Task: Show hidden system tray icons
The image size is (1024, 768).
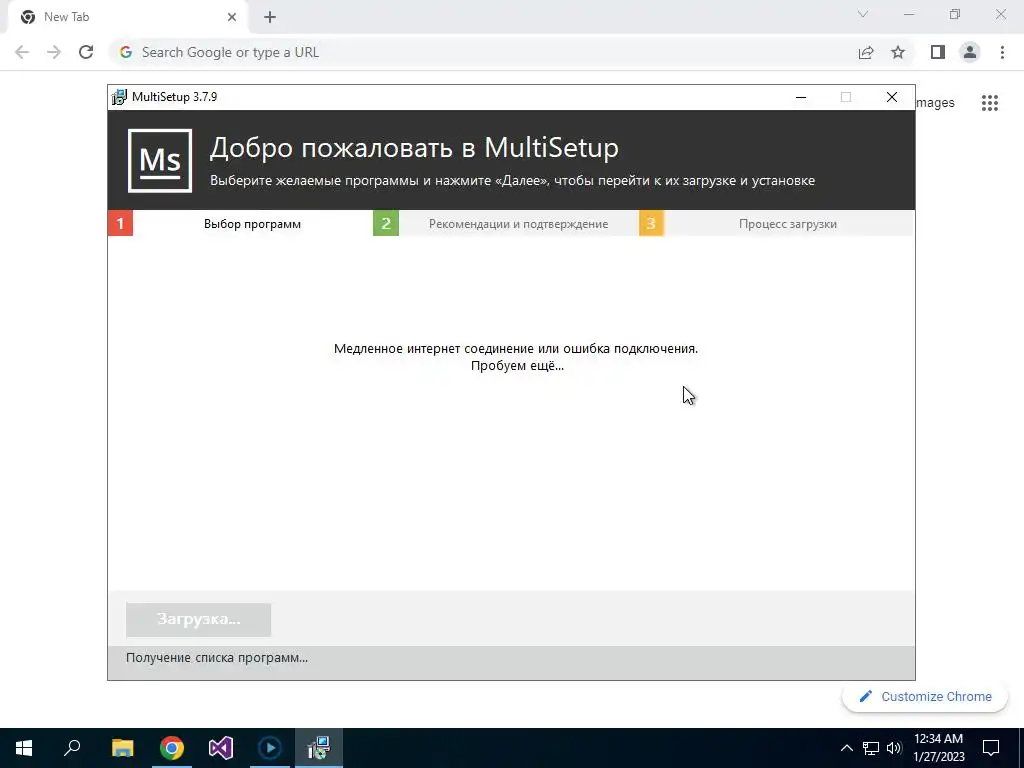Action: click(846, 748)
